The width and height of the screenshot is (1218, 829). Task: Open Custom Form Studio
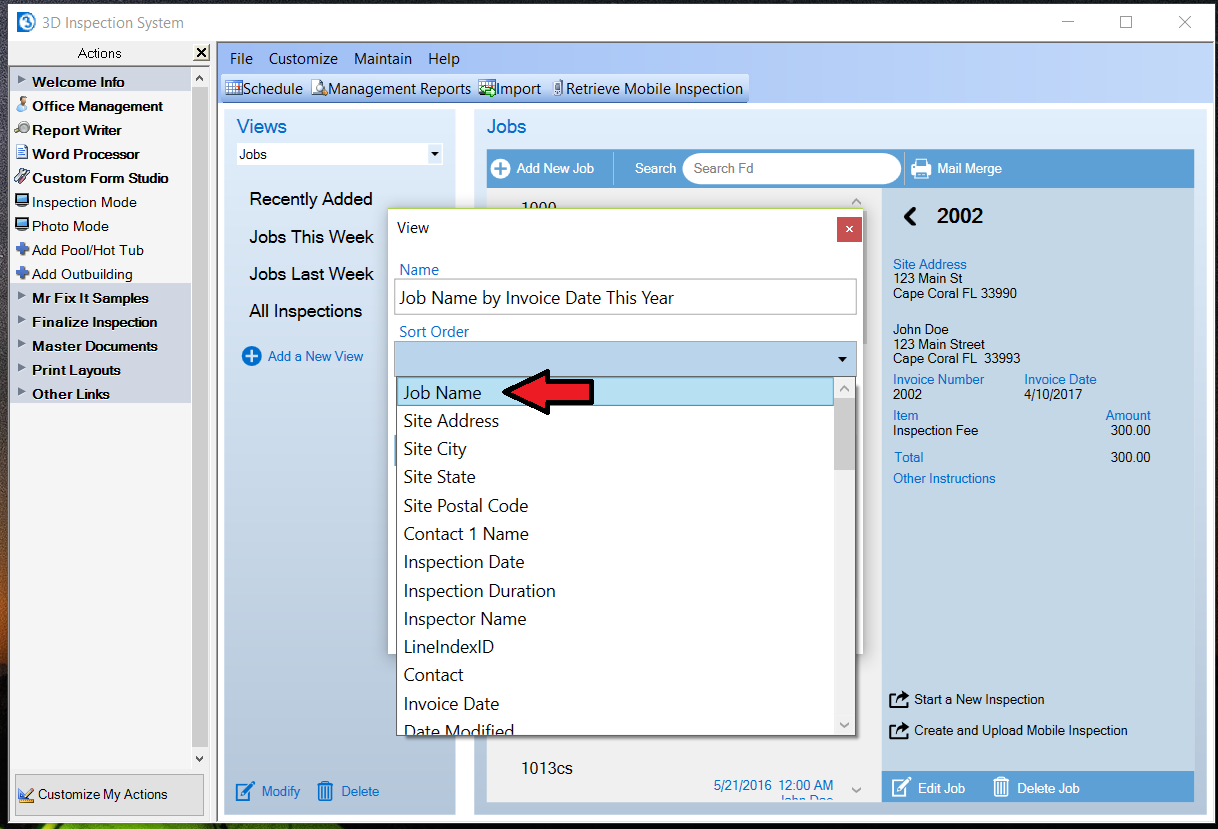click(100, 178)
